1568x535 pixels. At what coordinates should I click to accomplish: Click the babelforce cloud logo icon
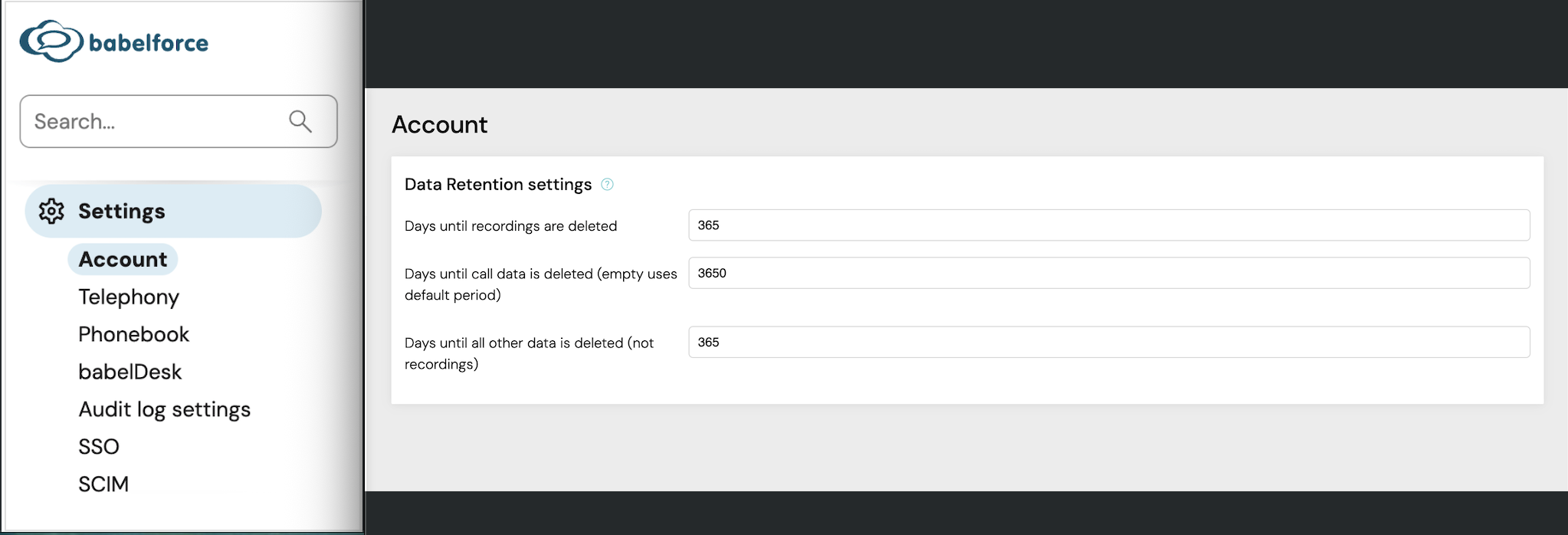pos(51,41)
